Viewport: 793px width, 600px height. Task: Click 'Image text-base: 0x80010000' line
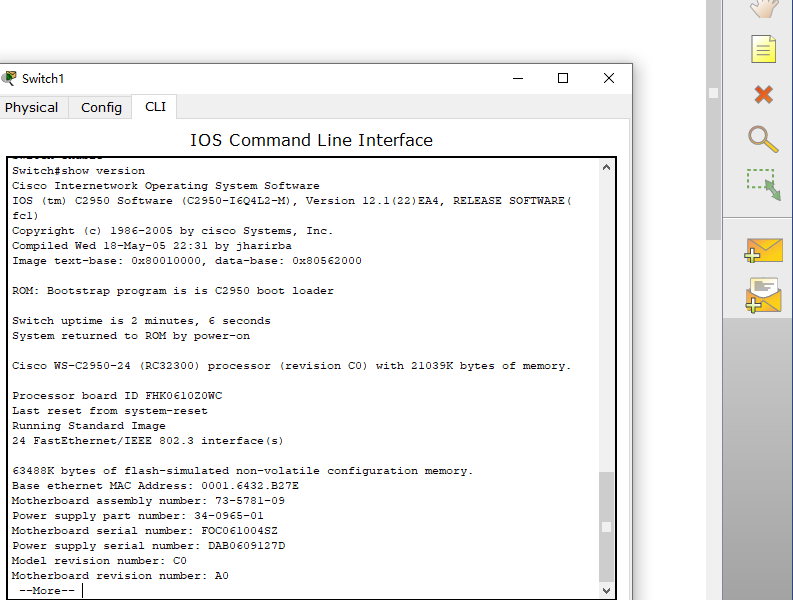pyautogui.click(x=187, y=261)
